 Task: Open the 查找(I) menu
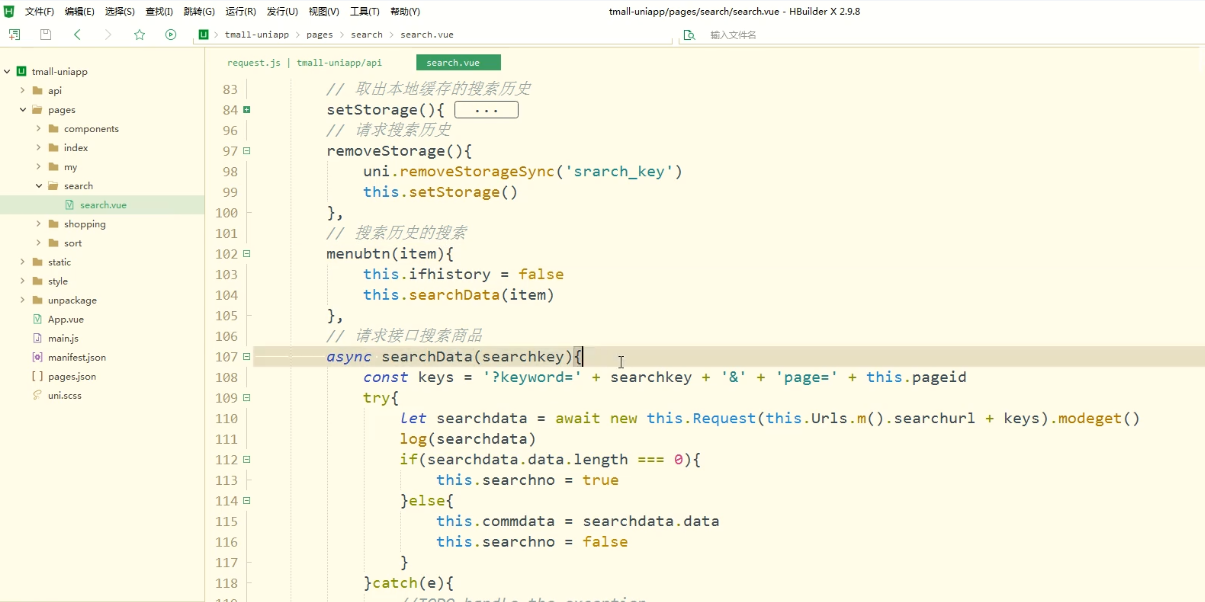click(x=159, y=11)
